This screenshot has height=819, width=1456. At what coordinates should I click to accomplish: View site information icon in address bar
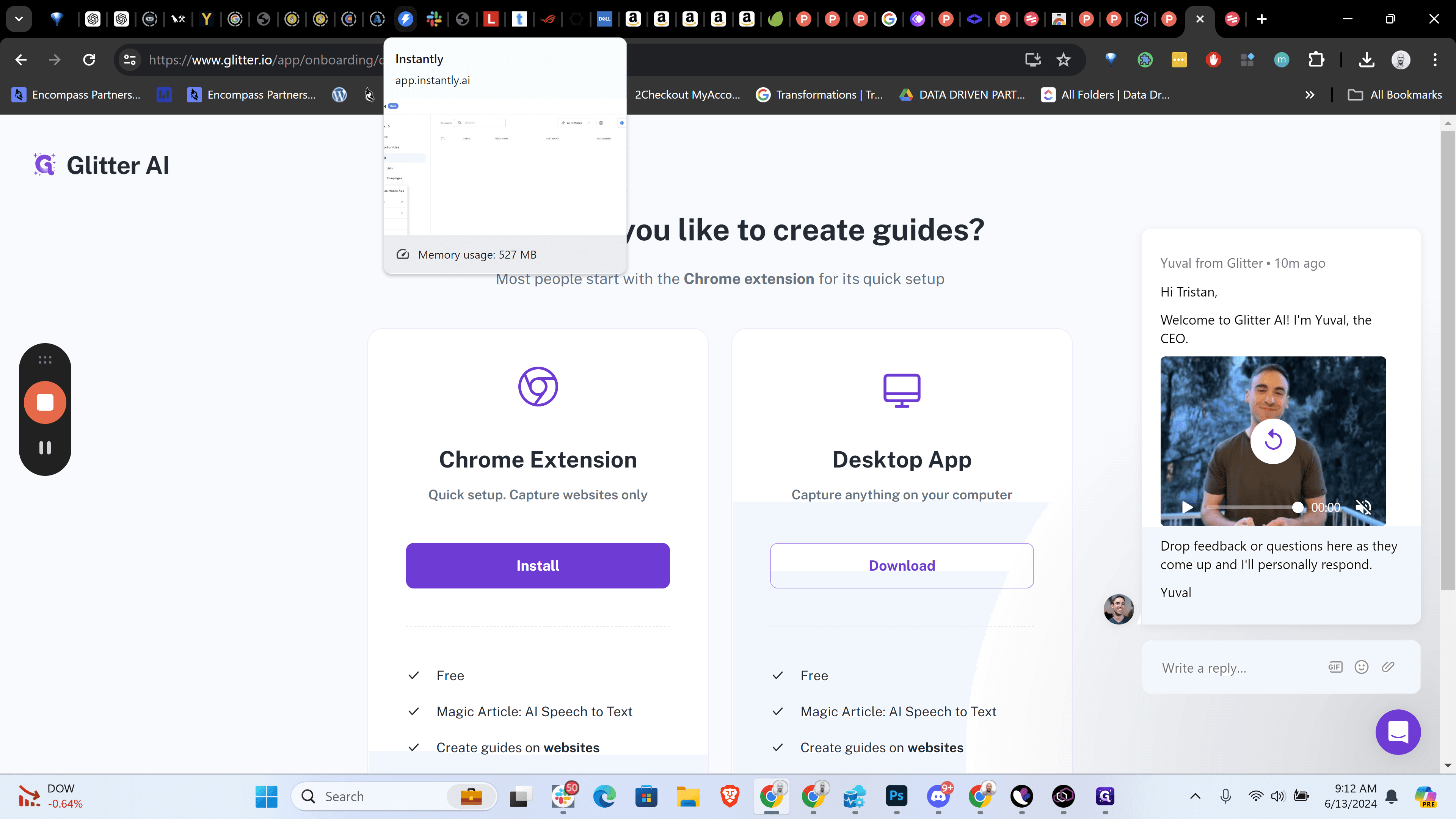(x=130, y=60)
